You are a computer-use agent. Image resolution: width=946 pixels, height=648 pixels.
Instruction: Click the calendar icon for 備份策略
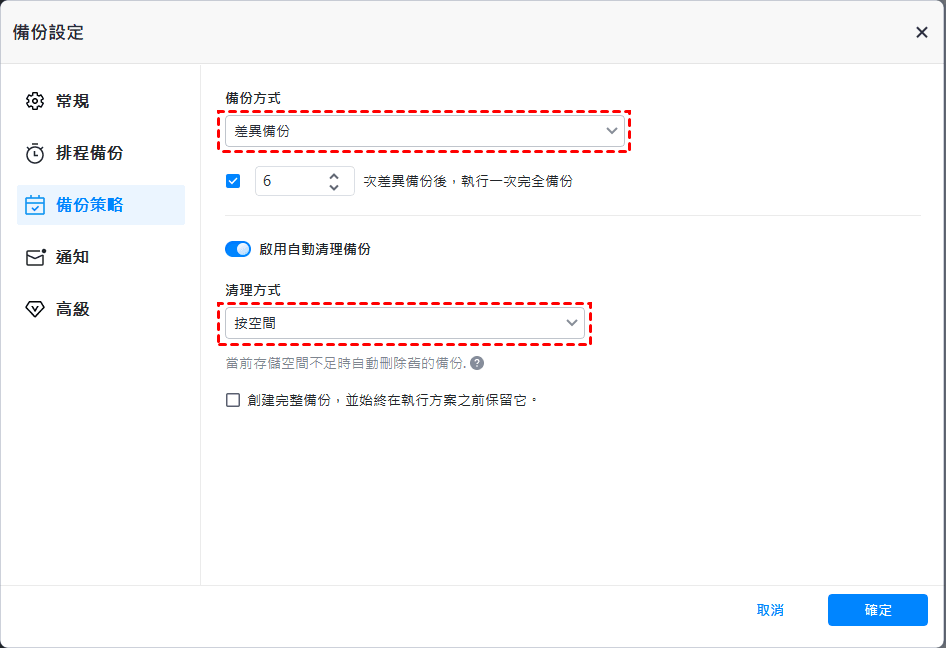pos(35,205)
